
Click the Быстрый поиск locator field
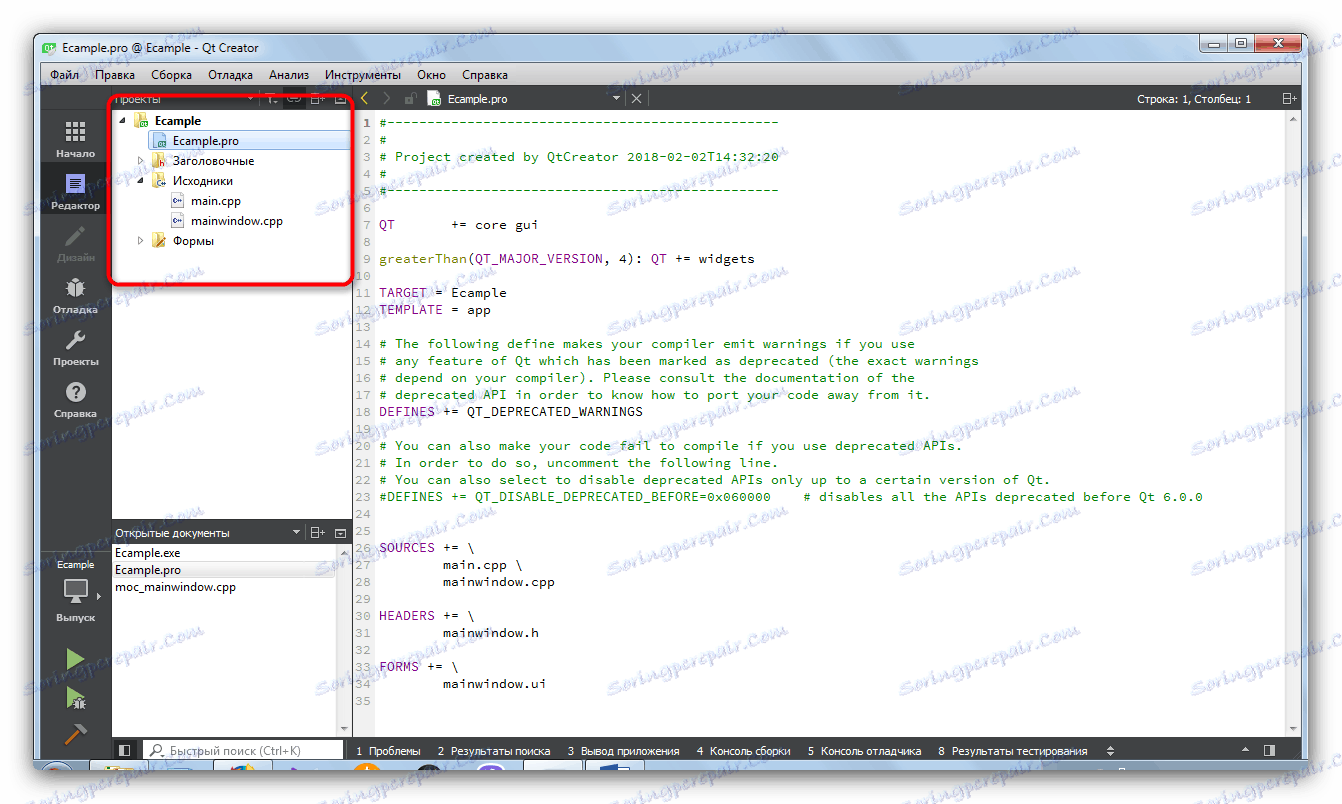(241, 750)
